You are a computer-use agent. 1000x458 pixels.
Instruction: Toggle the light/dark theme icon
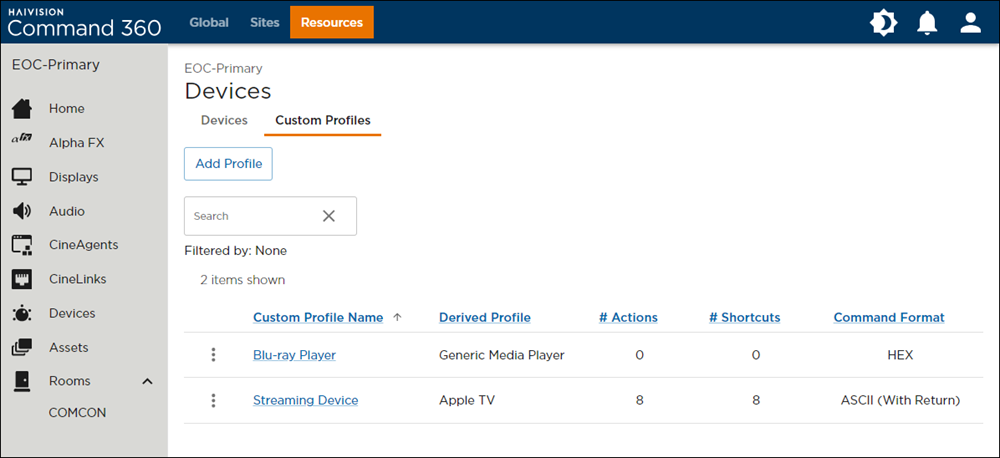tap(883, 23)
